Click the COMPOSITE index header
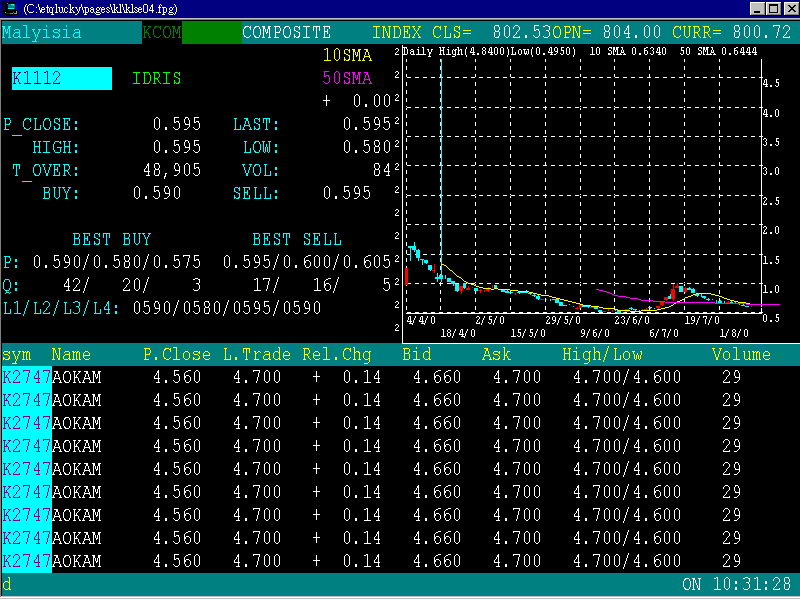 pos(286,32)
